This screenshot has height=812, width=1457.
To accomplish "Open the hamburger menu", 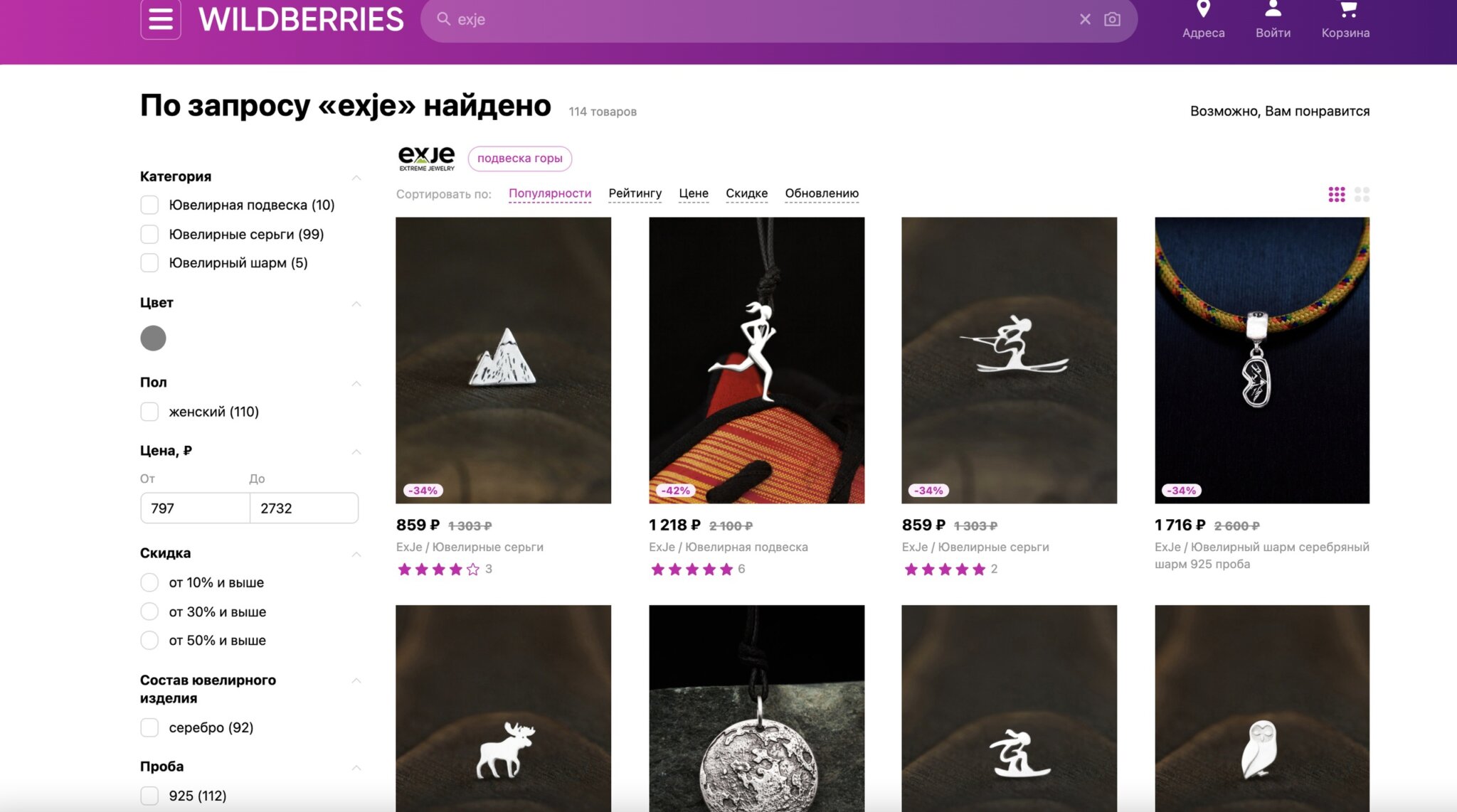I will [160, 19].
